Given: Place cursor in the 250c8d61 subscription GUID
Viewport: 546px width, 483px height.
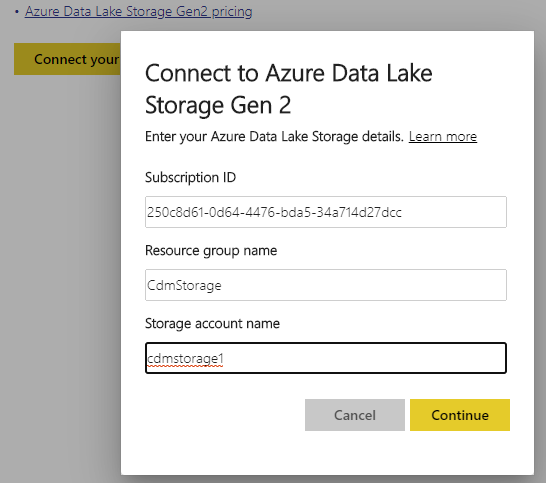Looking at the screenshot, I should tap(274, 212).
